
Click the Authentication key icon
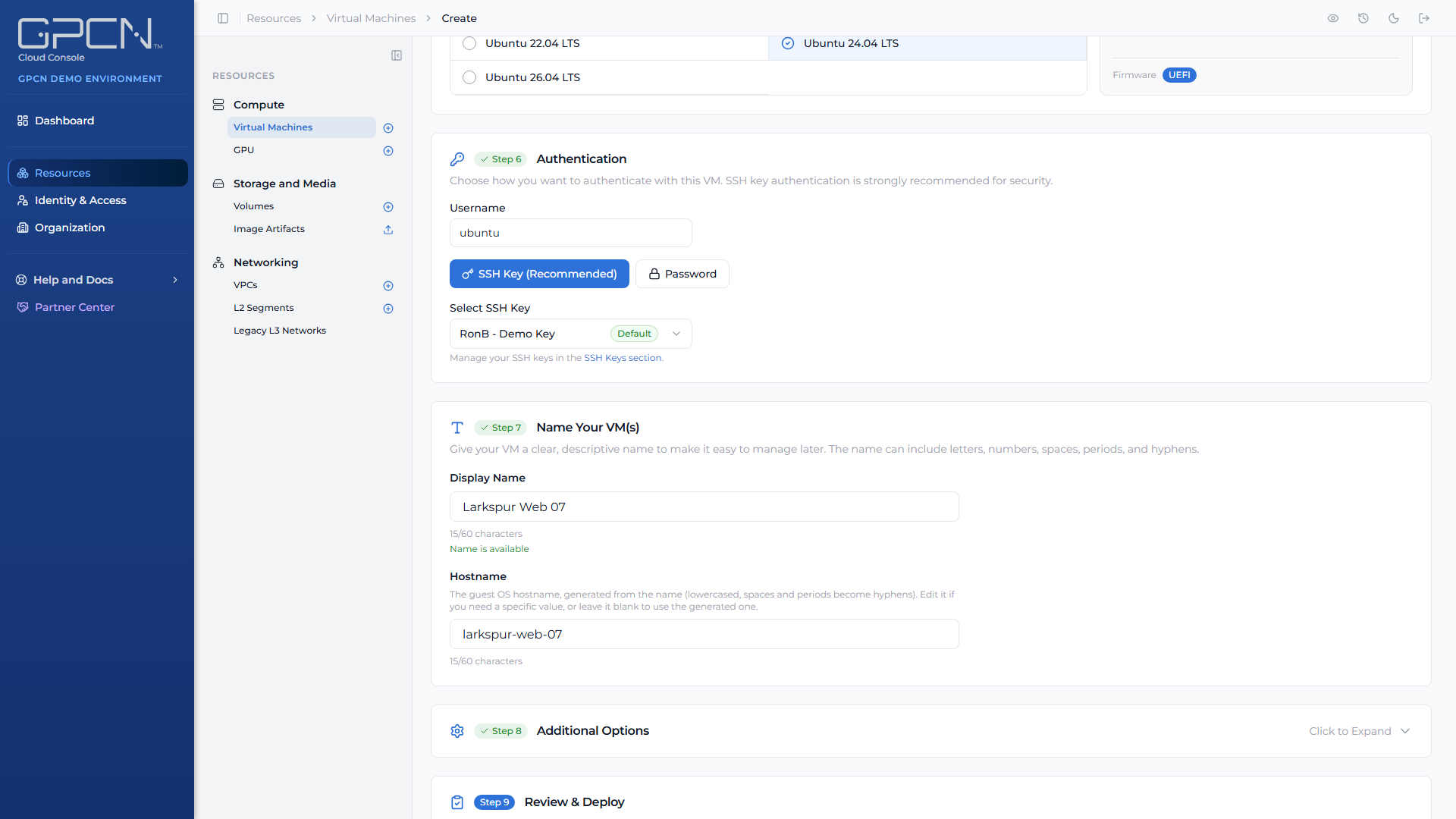[x=457, y=159]
